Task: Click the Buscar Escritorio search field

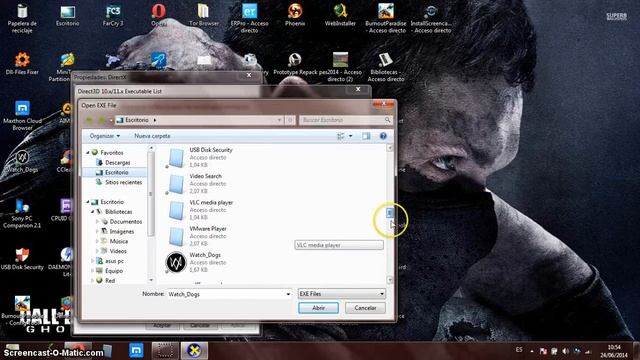Action: pos(346,120)
